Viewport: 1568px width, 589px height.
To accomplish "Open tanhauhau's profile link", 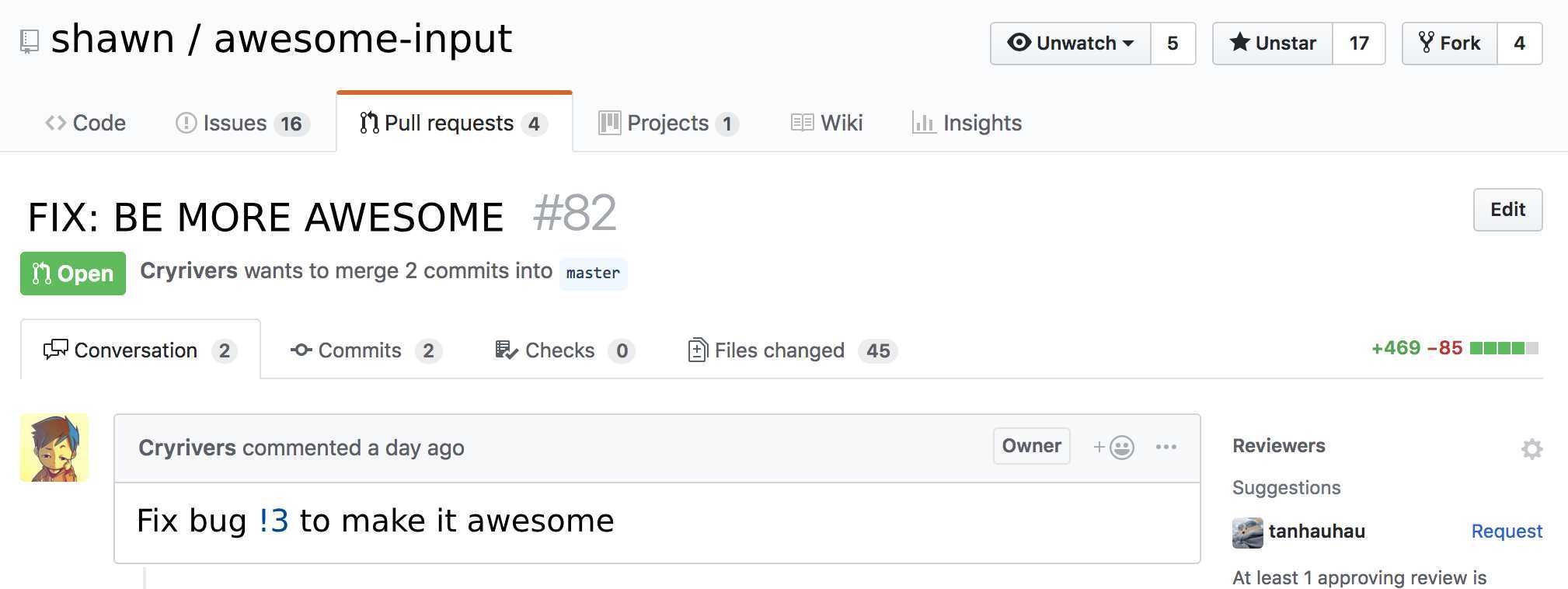I will pyautogui.click(x=1317, y=531).
